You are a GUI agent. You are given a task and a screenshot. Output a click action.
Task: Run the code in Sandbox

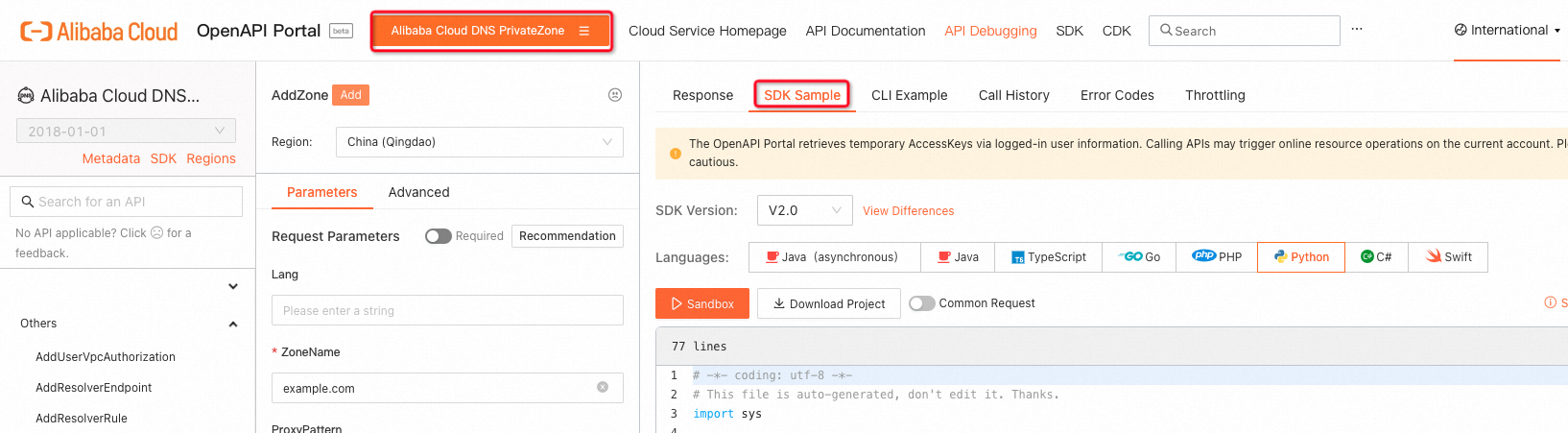click(x=701, y=303)
